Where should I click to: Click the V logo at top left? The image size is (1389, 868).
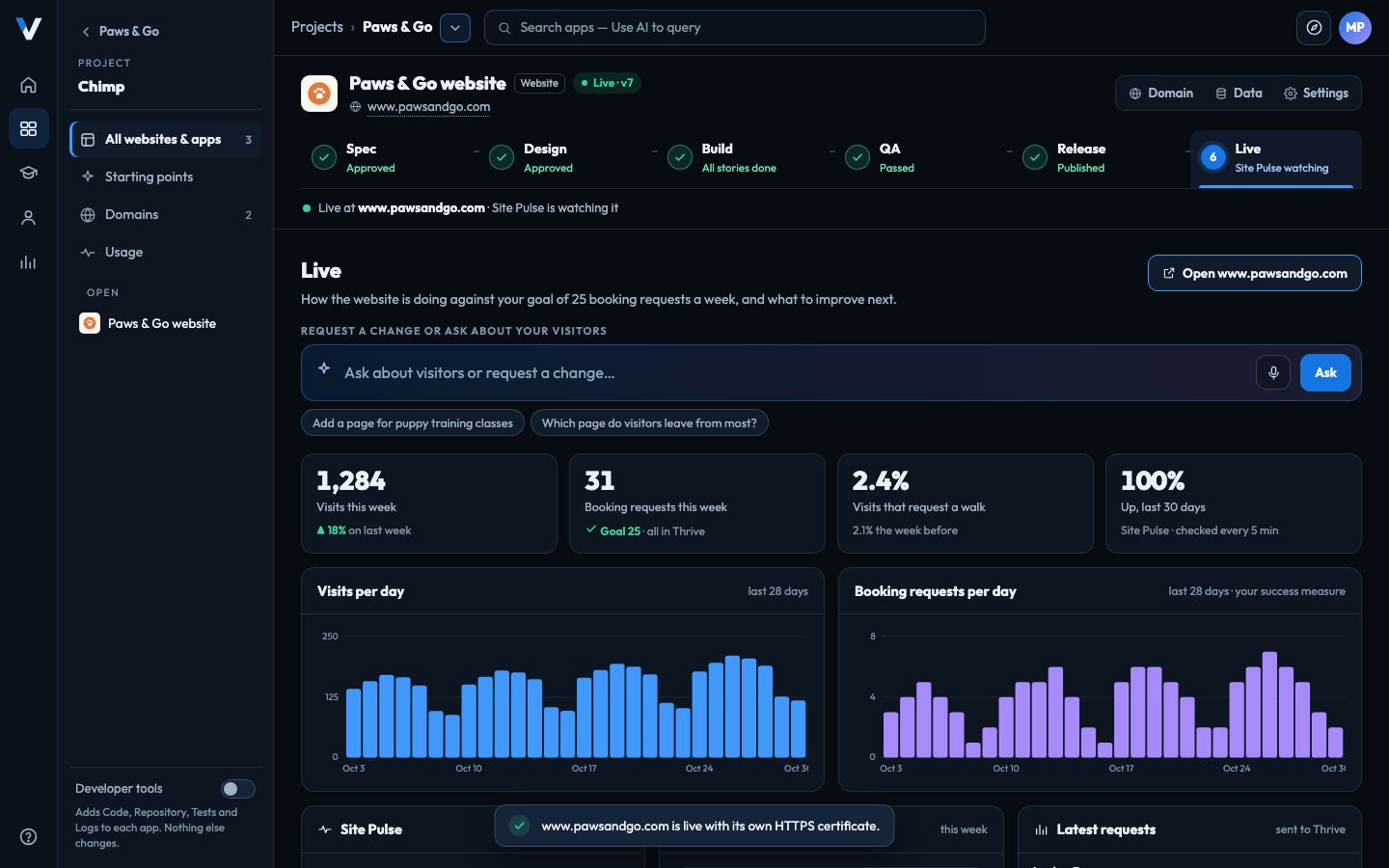tap(29, 29)
